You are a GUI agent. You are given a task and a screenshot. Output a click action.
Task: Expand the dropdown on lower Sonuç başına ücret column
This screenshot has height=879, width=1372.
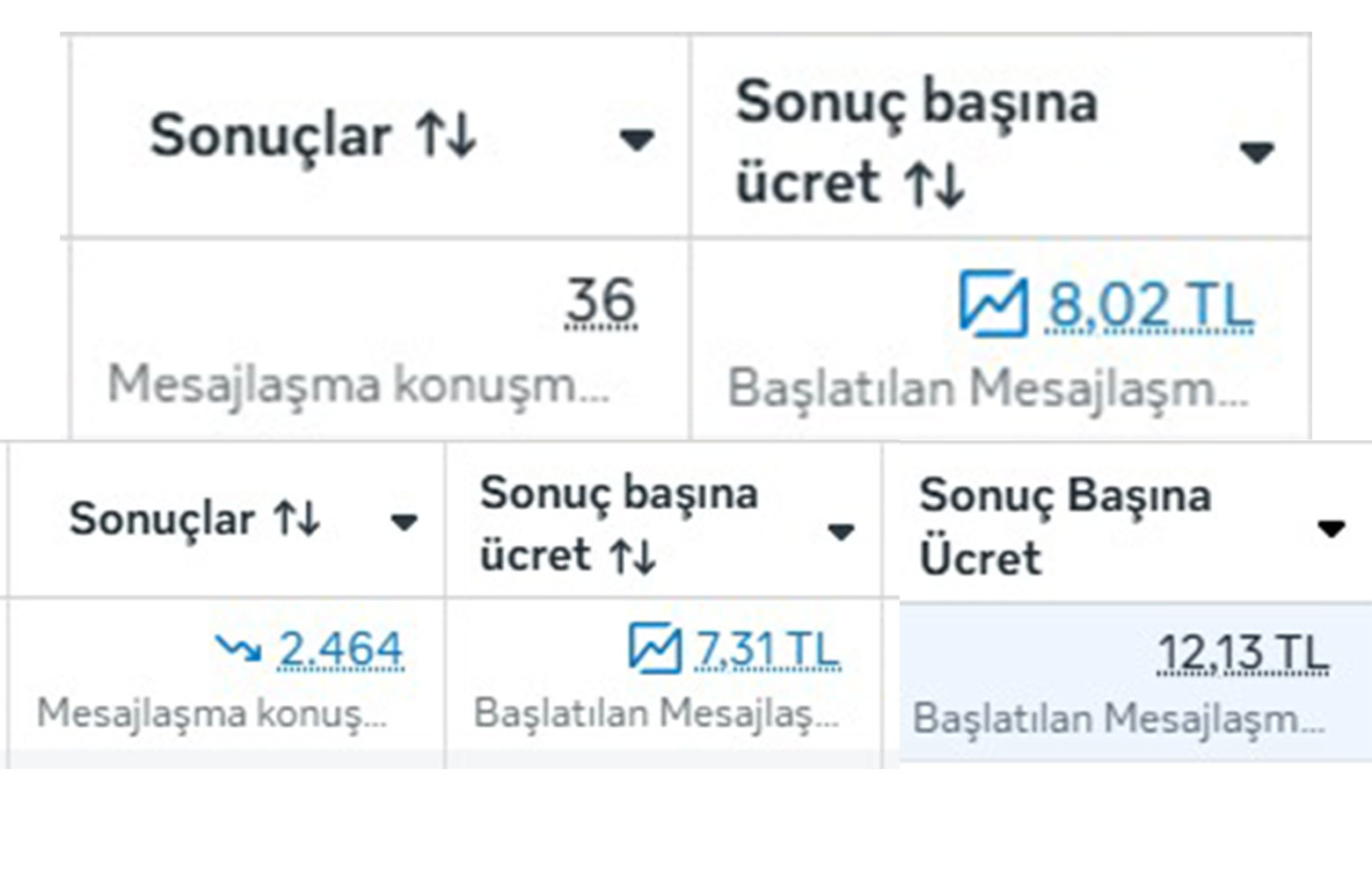840,531
